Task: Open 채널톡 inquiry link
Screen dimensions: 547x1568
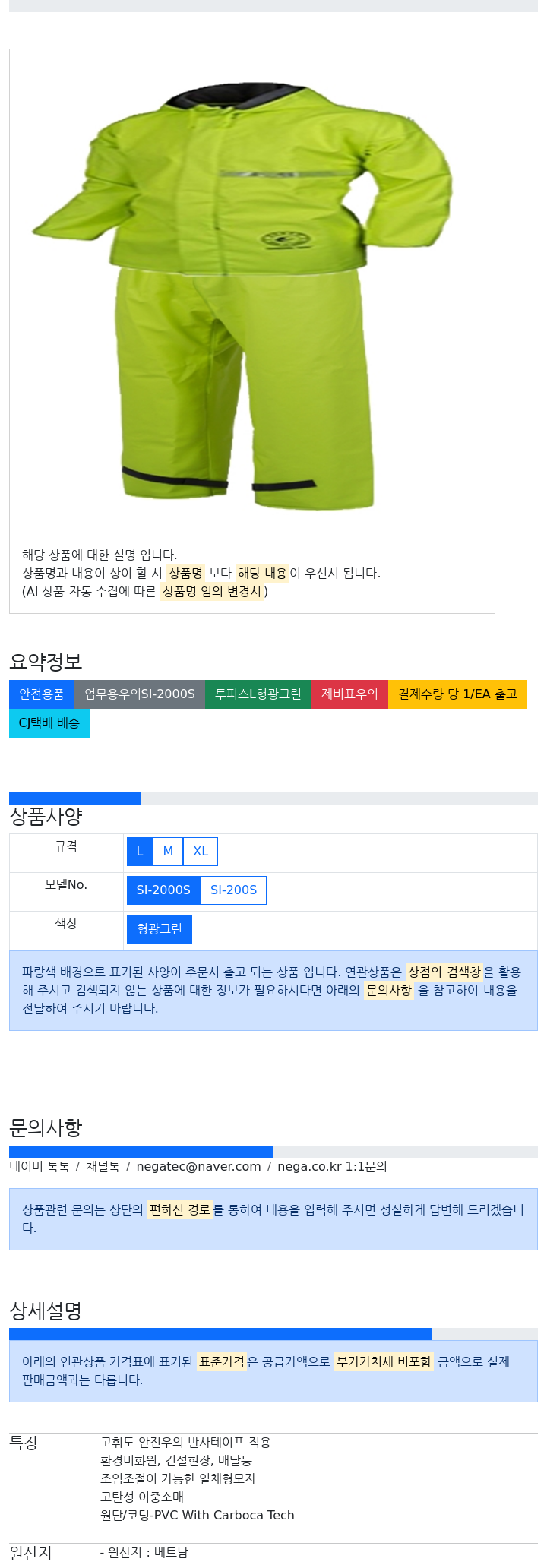Action: pyautogui.click(x=103, y=1166)
